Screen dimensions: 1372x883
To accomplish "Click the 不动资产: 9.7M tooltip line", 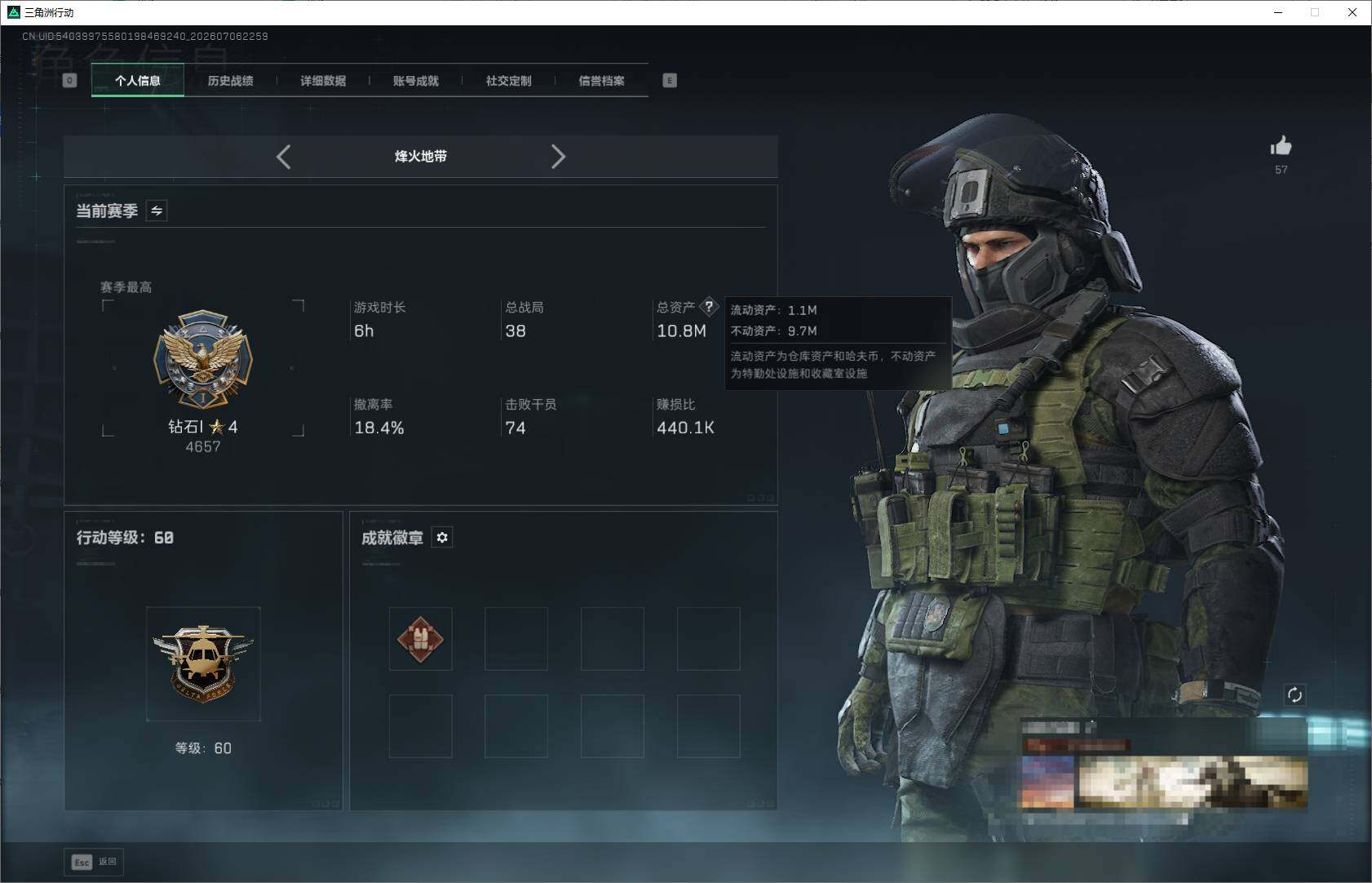I will tap(773, 331).
